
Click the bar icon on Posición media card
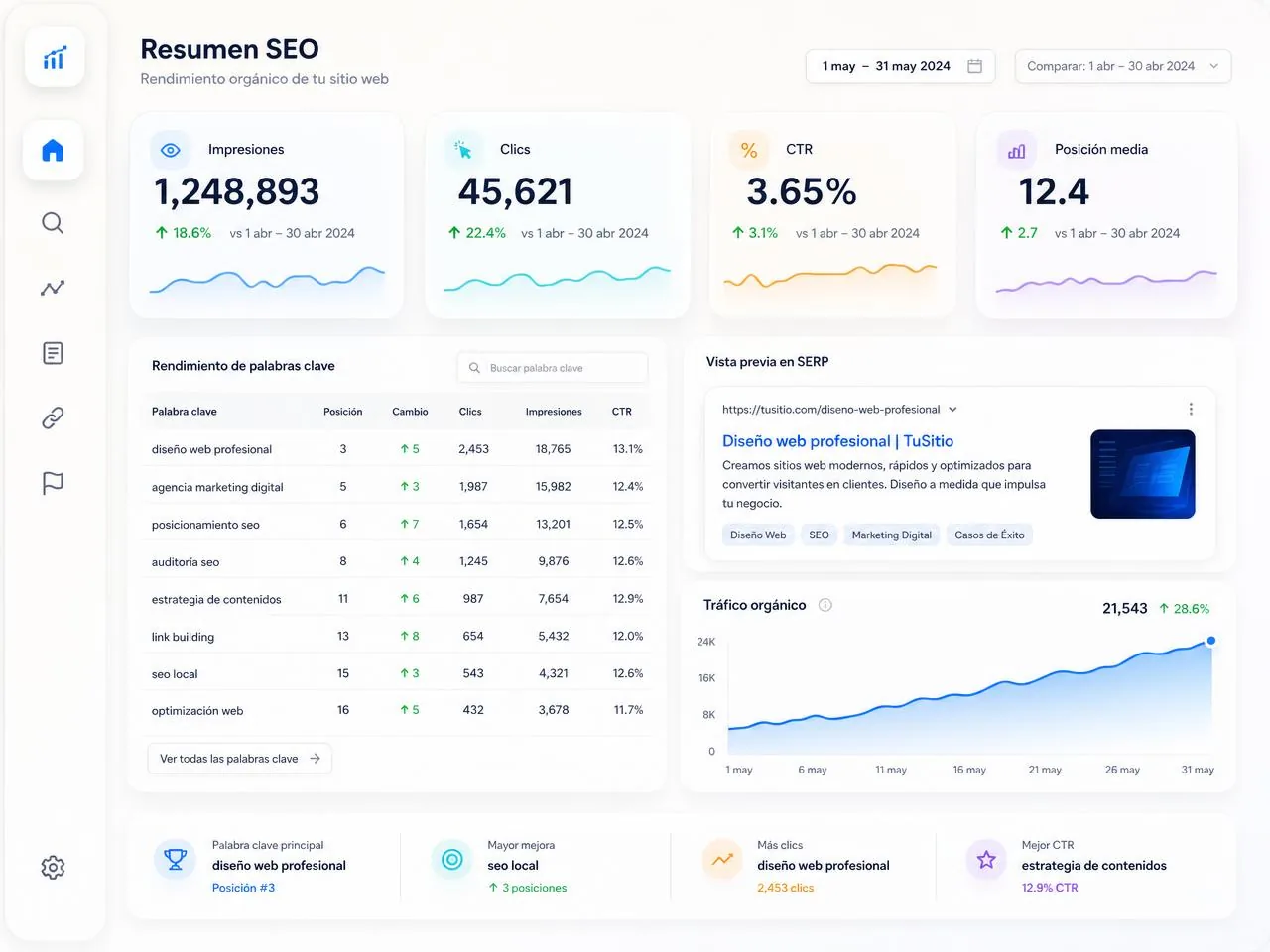coord(1017,151)
